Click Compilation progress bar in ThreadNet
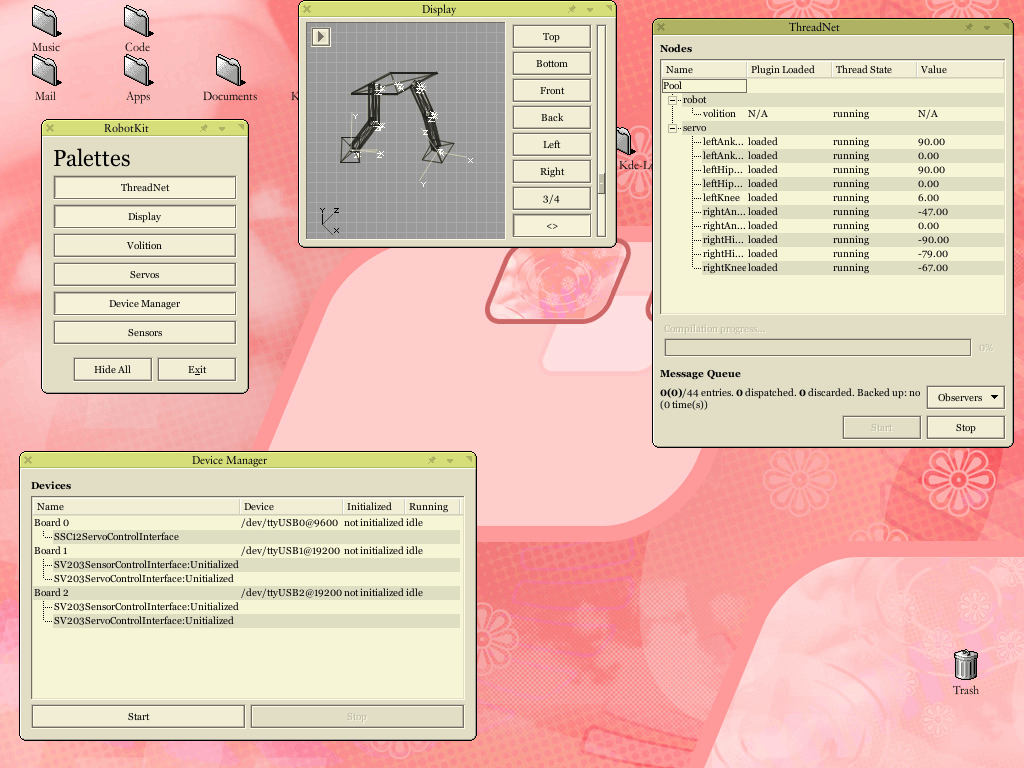The image size is (1024, 768). click(818, 347)
